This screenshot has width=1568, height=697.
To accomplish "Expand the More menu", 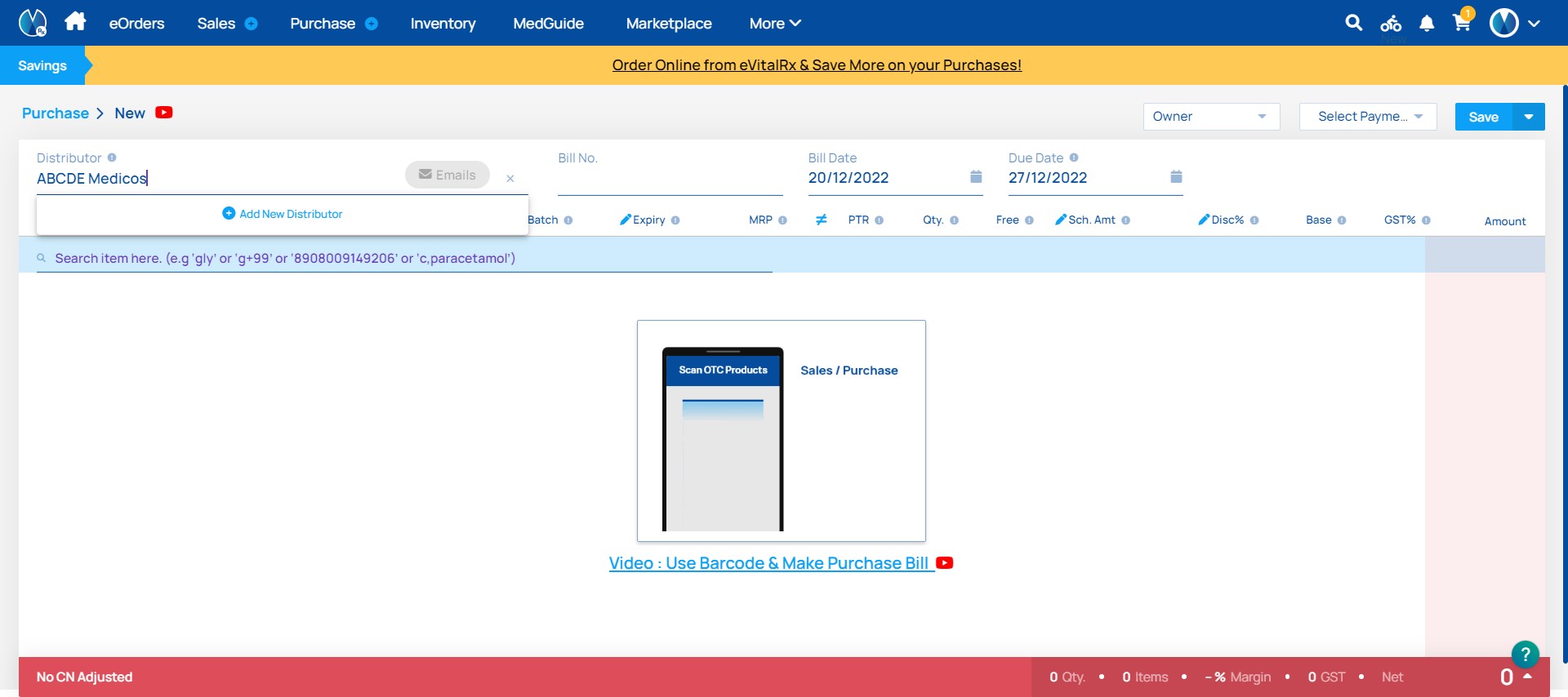I will tap(775, 24).
